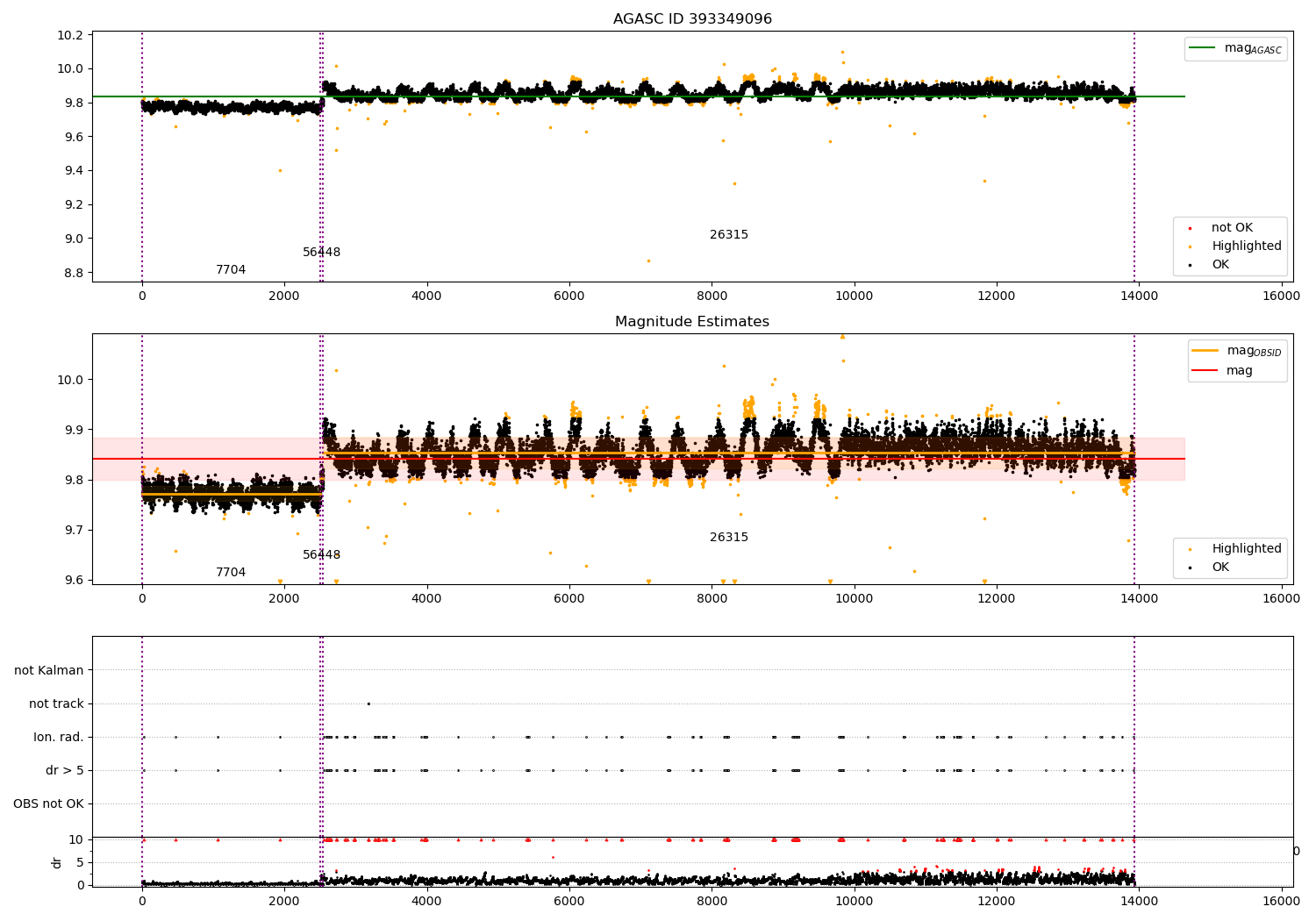Viewport: 1316px width, 921px height.
Task: Click the 'Magnitude Estimates' plot title
Action: [692, 322]
